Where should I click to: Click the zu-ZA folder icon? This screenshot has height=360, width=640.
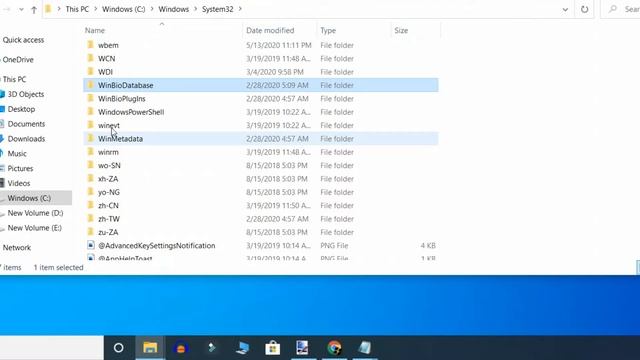(x=91, y=232)
